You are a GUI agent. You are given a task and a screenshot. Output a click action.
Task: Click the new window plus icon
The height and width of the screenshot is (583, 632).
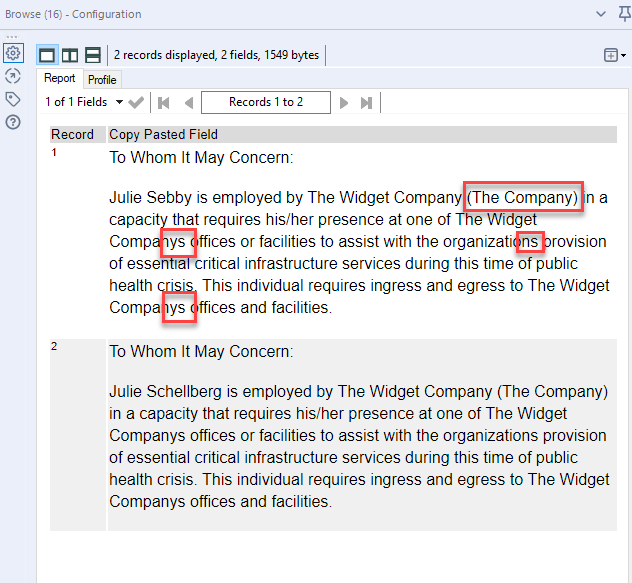coord(611,55)
